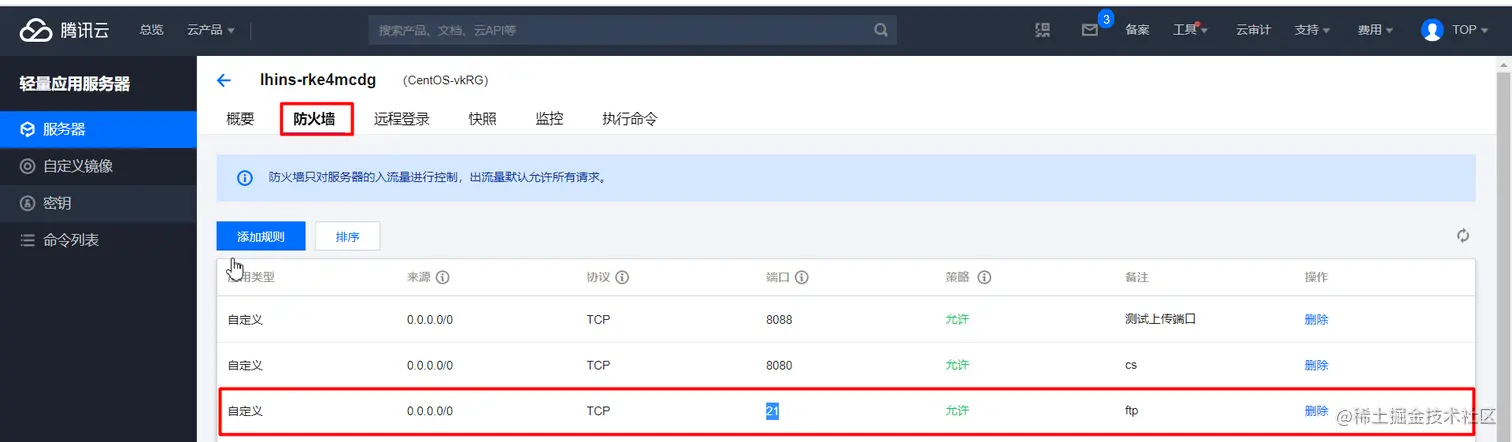Click the 操作 column header
The image size is (1512, 442).
1316,277
